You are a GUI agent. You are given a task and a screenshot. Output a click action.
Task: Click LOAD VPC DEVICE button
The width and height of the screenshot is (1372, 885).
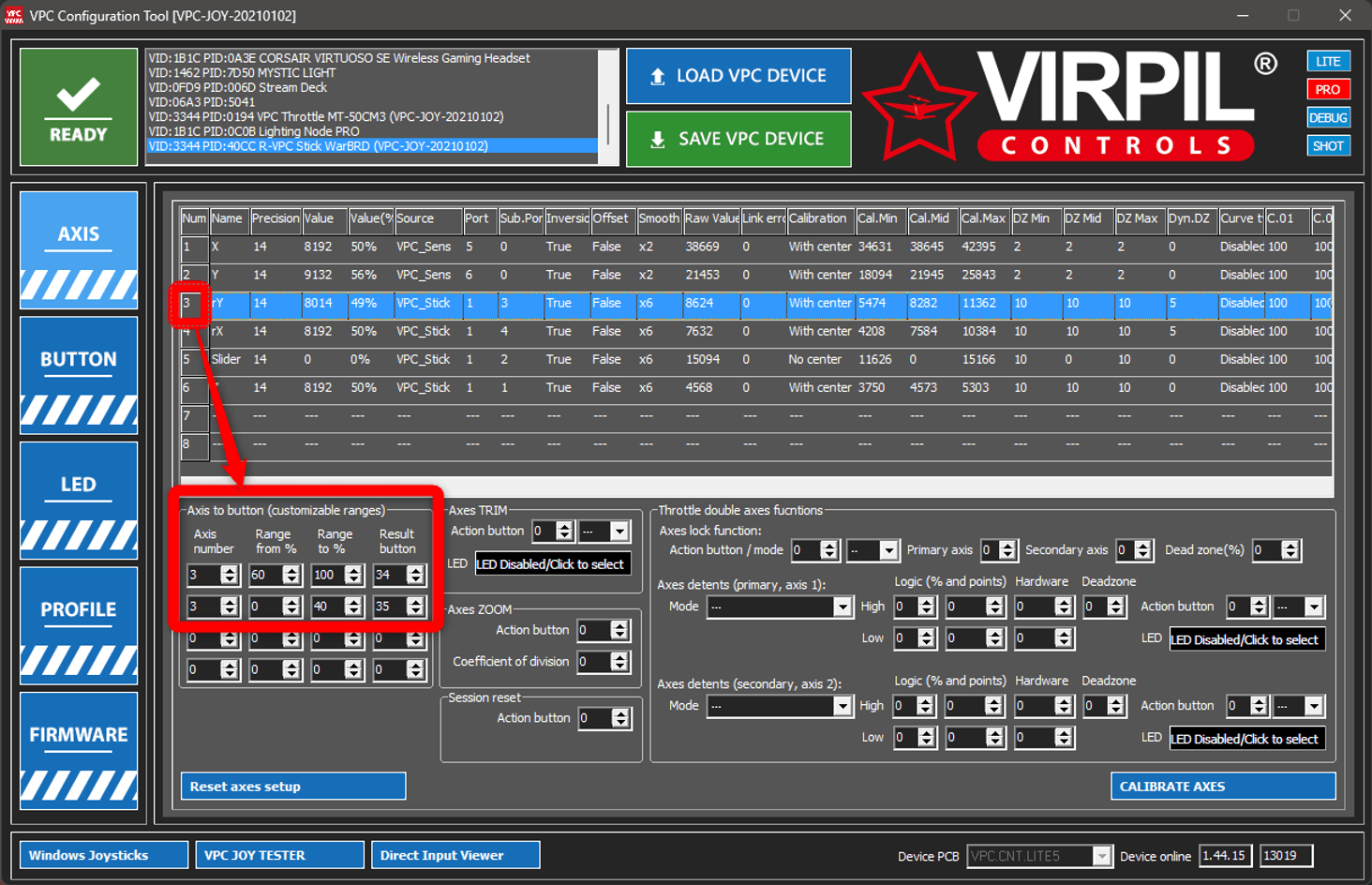[738, 76]
